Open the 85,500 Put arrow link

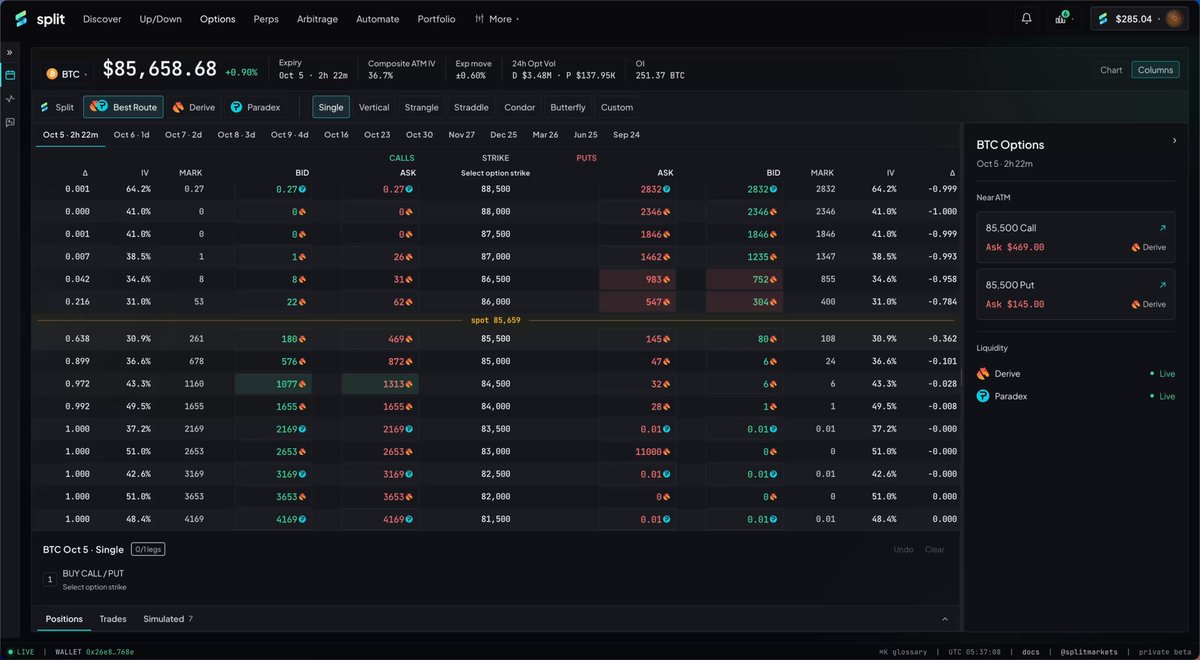tap(1162, 286)
